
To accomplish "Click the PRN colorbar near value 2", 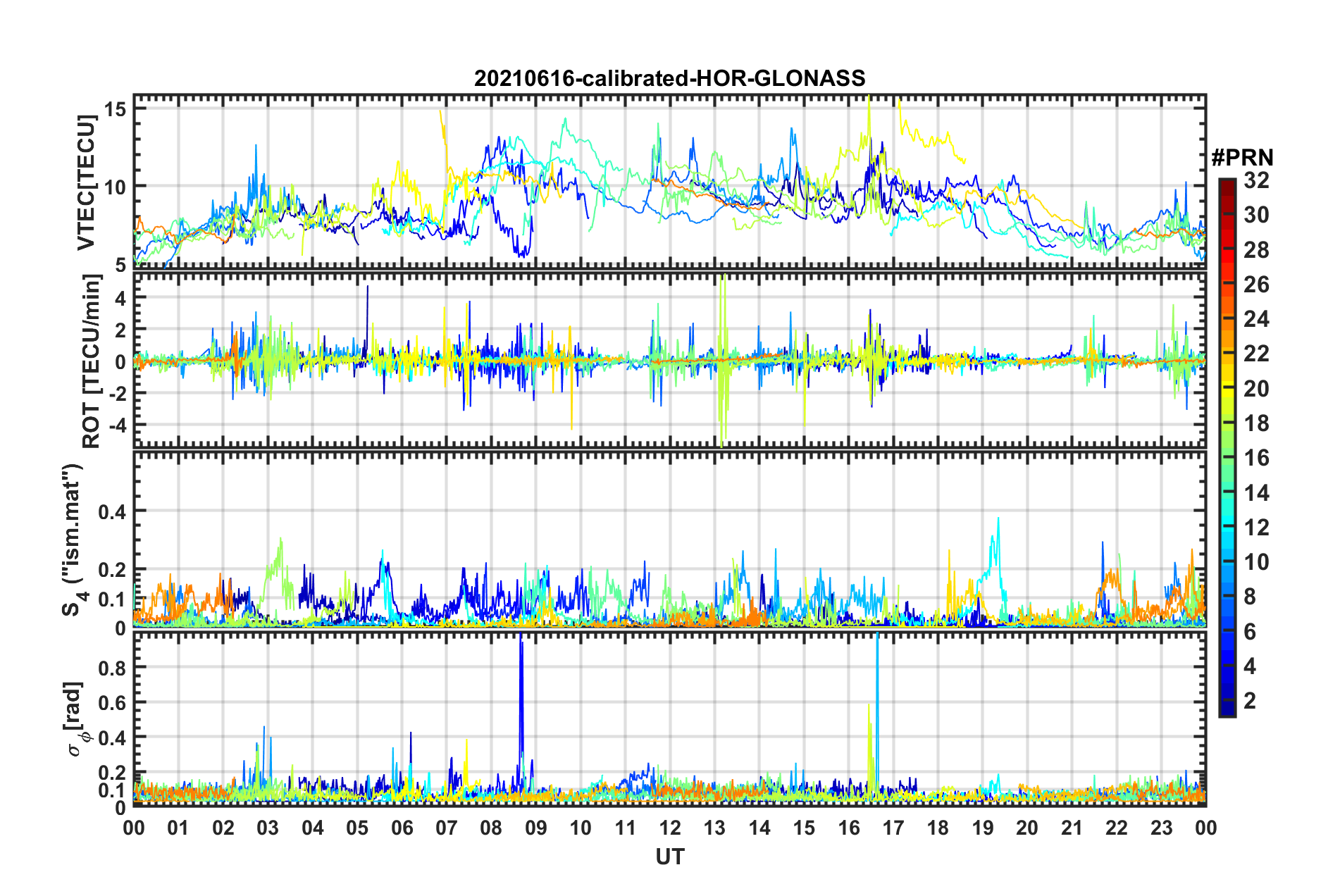I will [x=1227, y=701].
